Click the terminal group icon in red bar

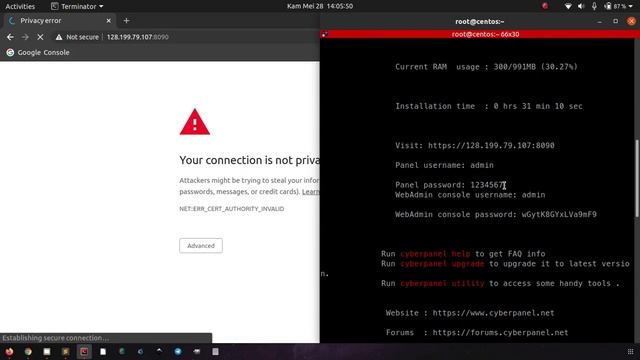[325, 34]
